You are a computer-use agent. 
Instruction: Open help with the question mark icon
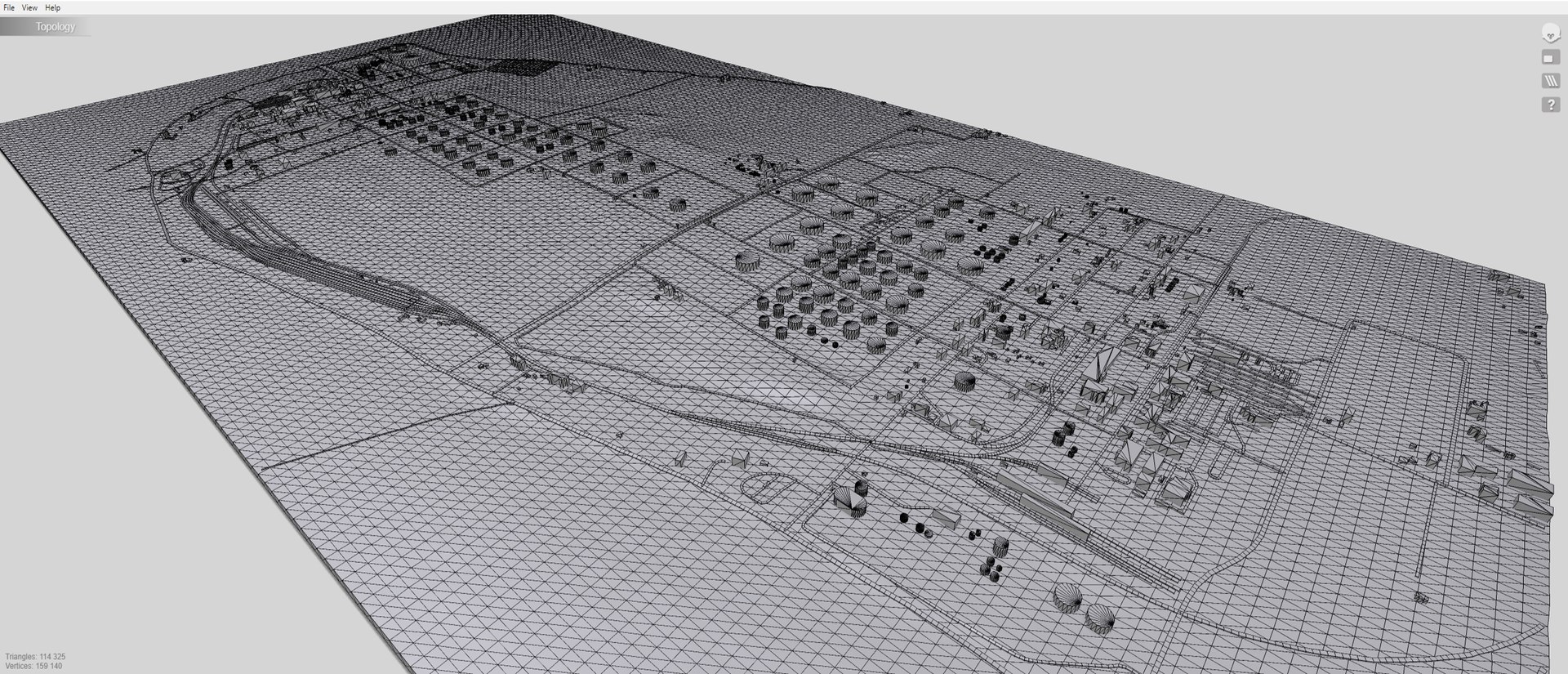pos(1550,105)
